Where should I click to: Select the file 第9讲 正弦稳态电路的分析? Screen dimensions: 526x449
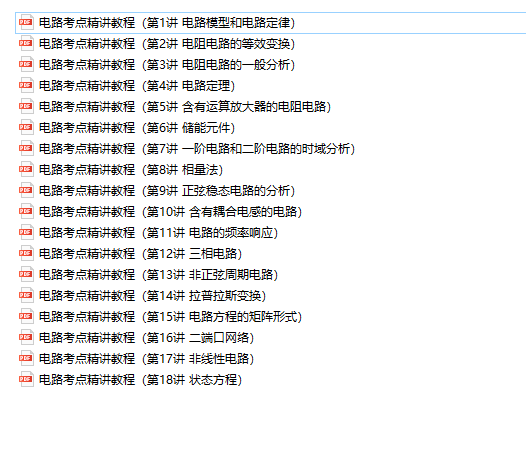167,191
